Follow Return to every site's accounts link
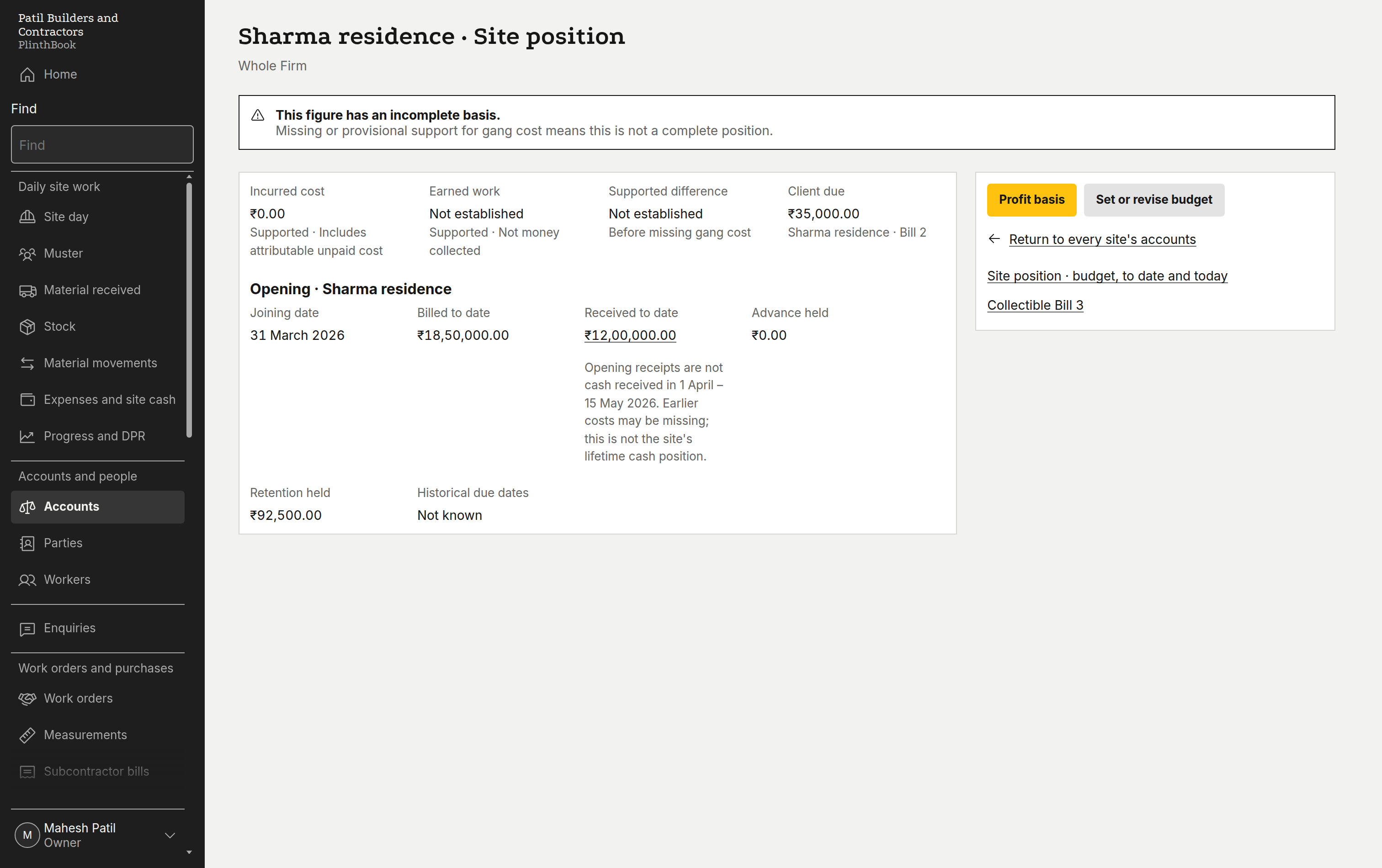The height and width of the screenshot is (868, 1382). tap(1102, 239)
